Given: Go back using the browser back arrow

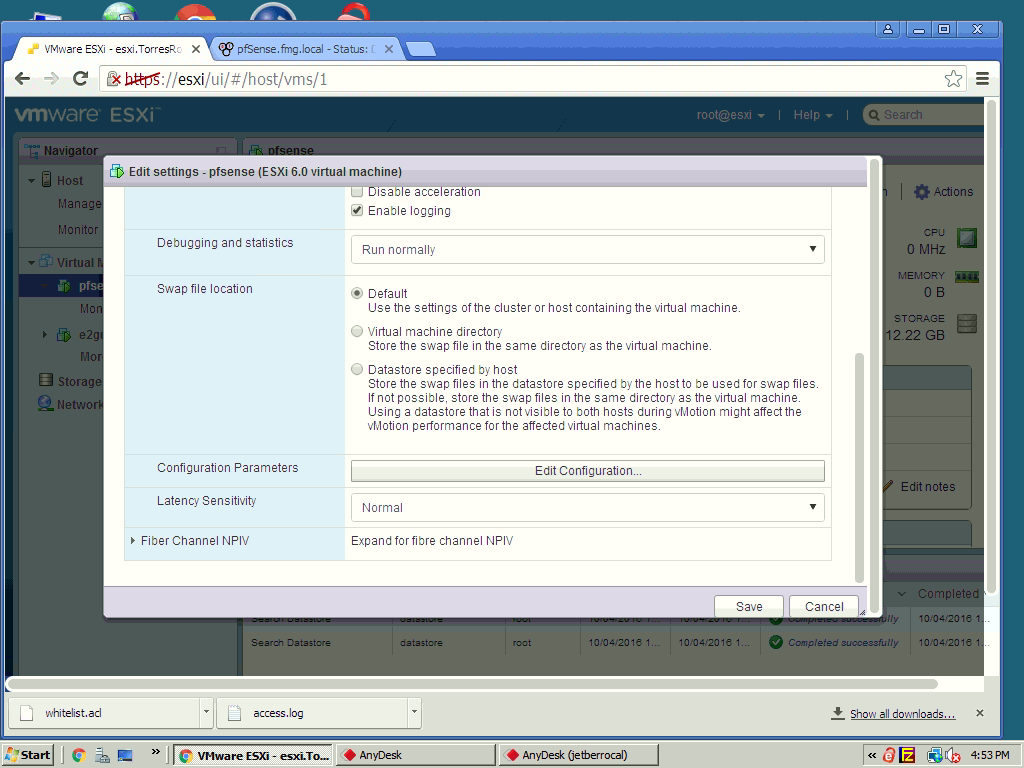Looking at the screenshot, I should [x=22, y=79].
